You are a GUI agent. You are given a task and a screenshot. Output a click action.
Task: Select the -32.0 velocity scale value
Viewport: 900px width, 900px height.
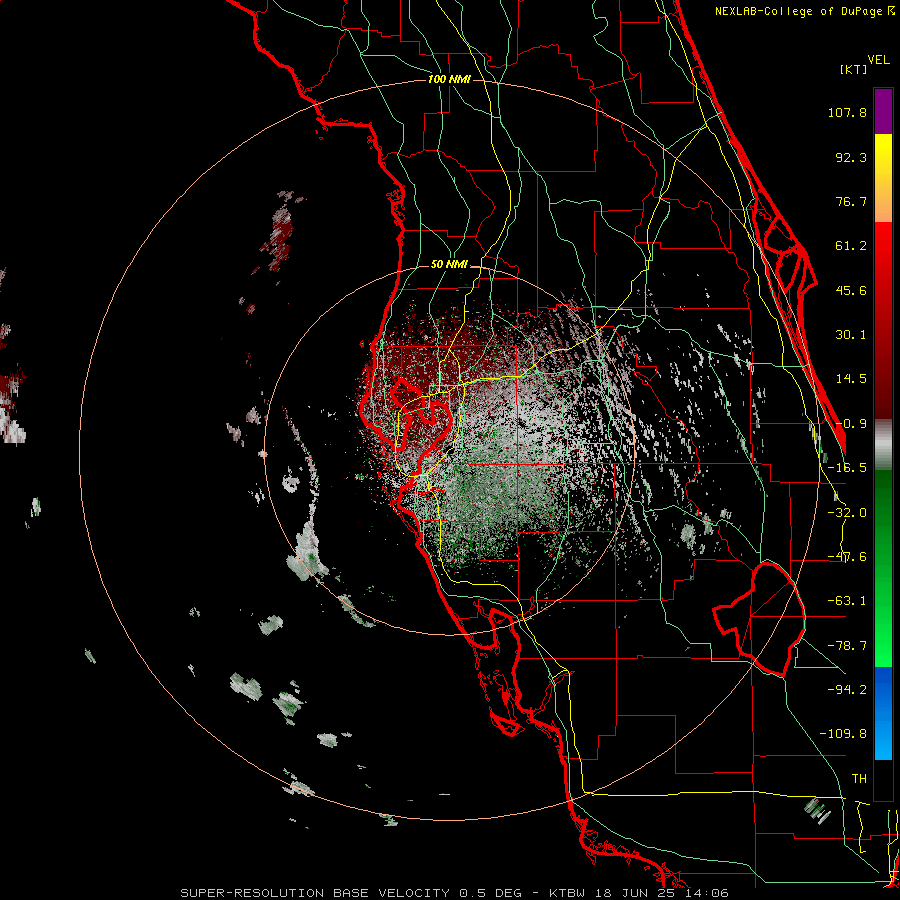[x=847, y=513]
